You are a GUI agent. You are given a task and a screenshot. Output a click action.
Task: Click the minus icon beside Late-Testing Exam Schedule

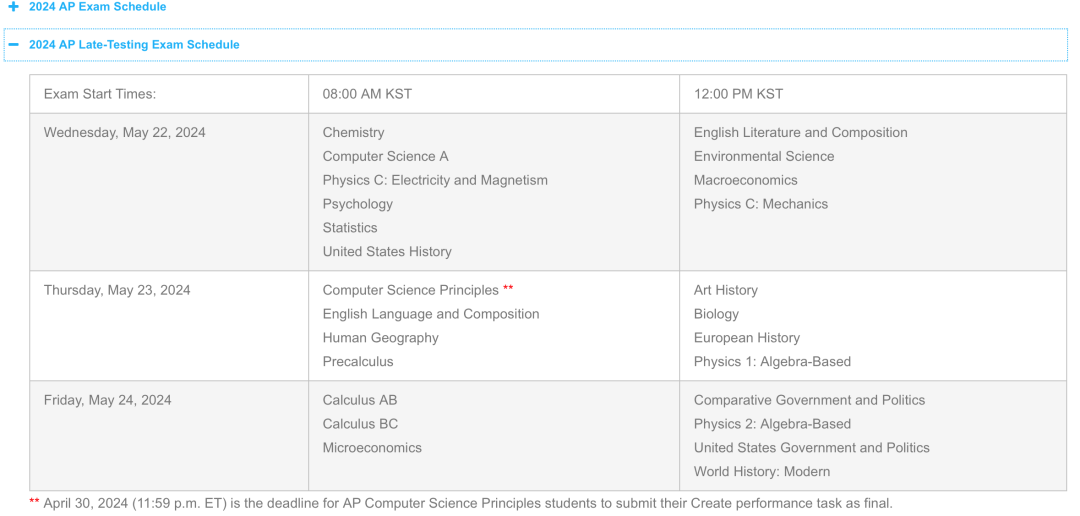click(x=14, y=45)
